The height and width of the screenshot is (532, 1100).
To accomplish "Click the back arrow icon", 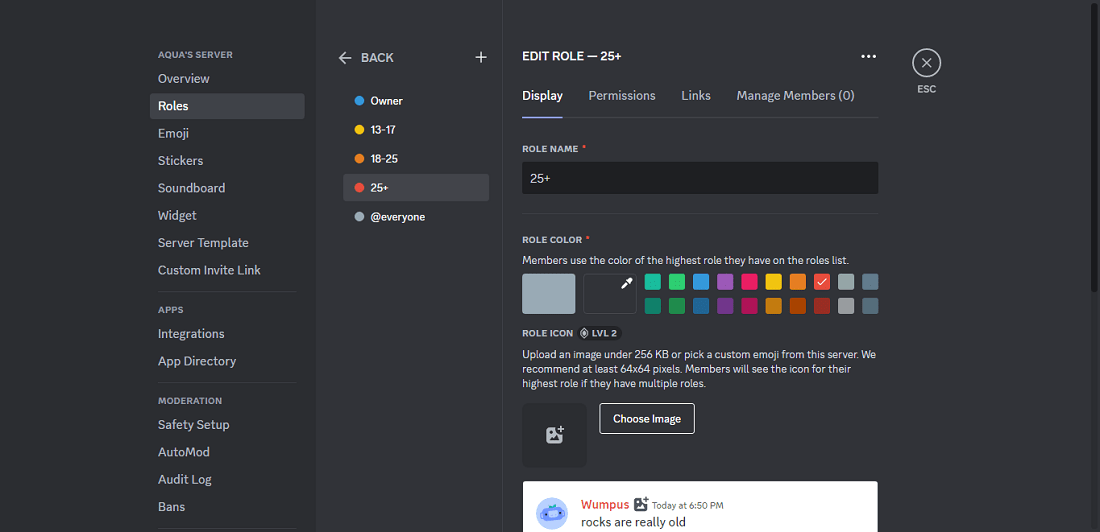I will pyautogui.click(x=344, y=58).
